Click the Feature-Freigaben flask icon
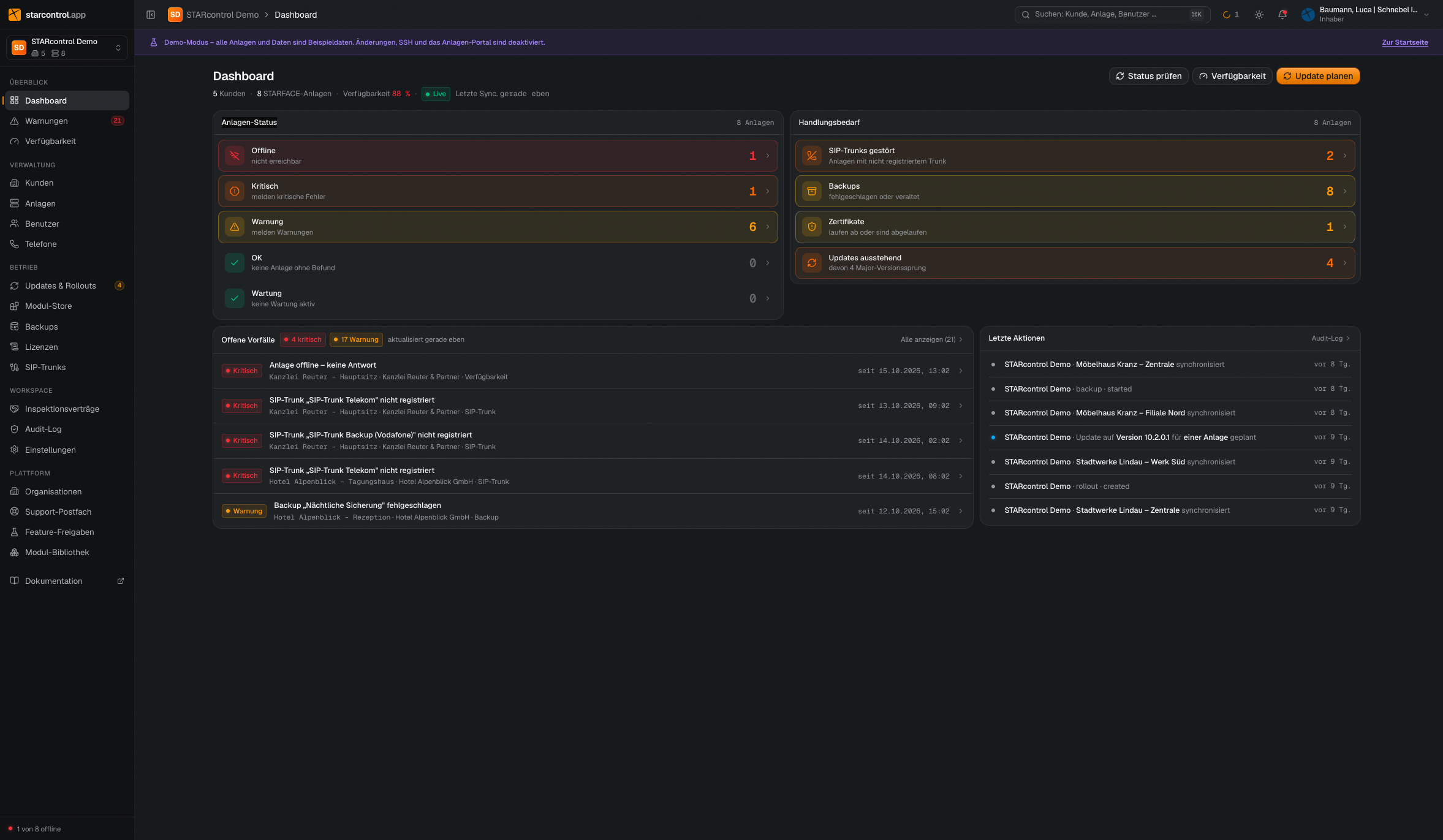This screenshot has width=1443, height=840. [x=15, y=532]
